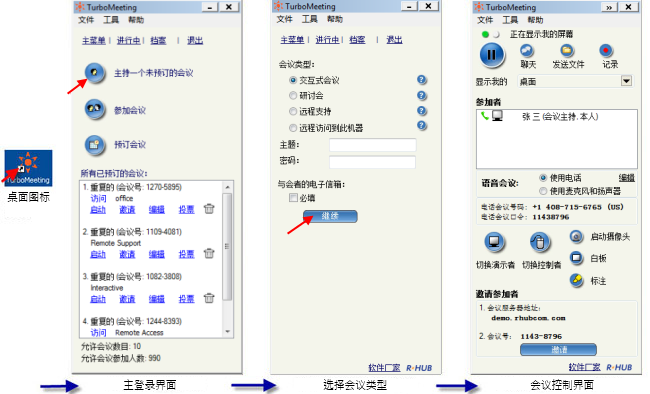This screenshot has height=394, width=650.
Task: Click 启动 link for meeting 1270-5895
Action: coord(98,209)
